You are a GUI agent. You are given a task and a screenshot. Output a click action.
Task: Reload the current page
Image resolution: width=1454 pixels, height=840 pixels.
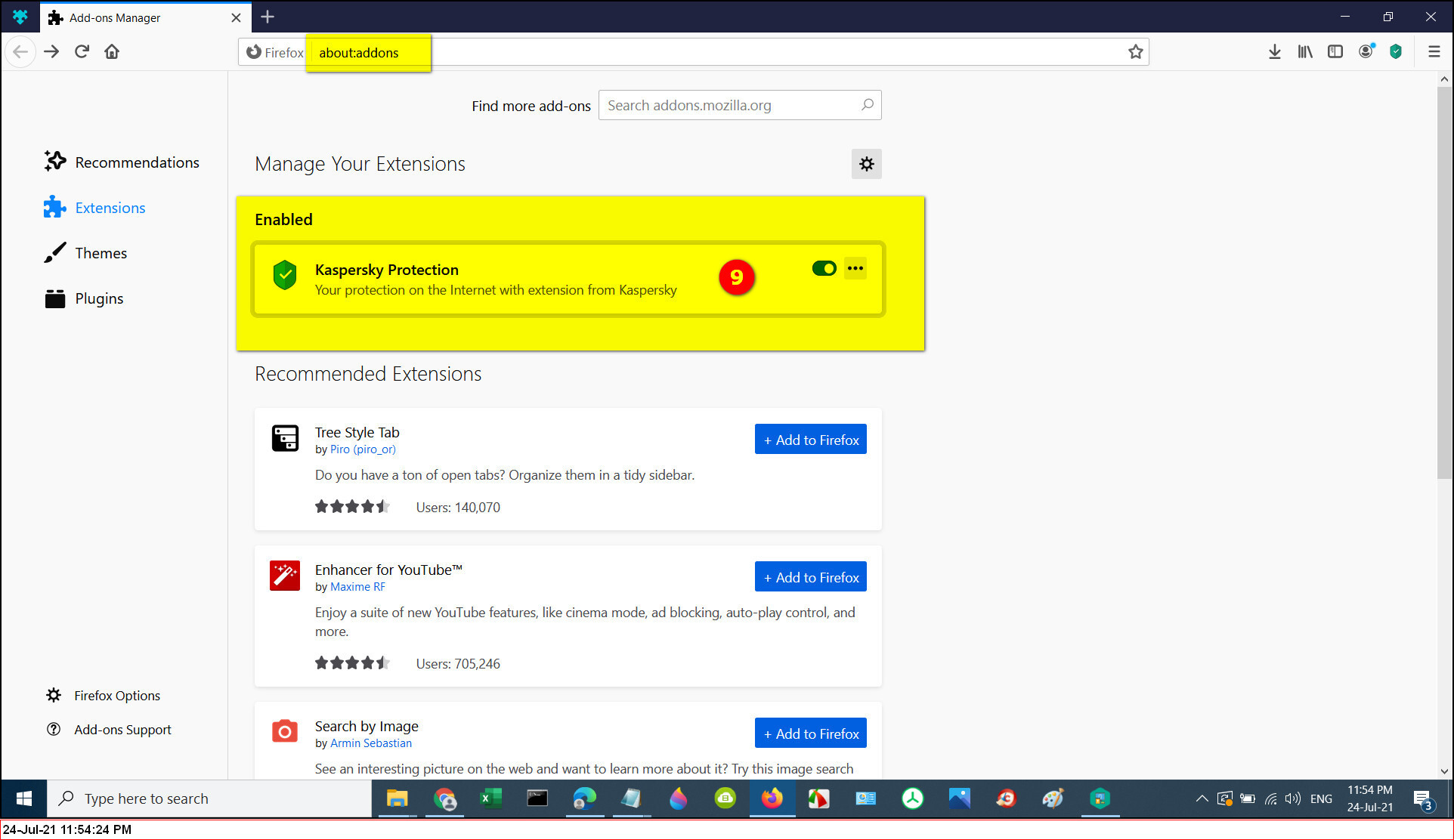(x=82, y=52)
